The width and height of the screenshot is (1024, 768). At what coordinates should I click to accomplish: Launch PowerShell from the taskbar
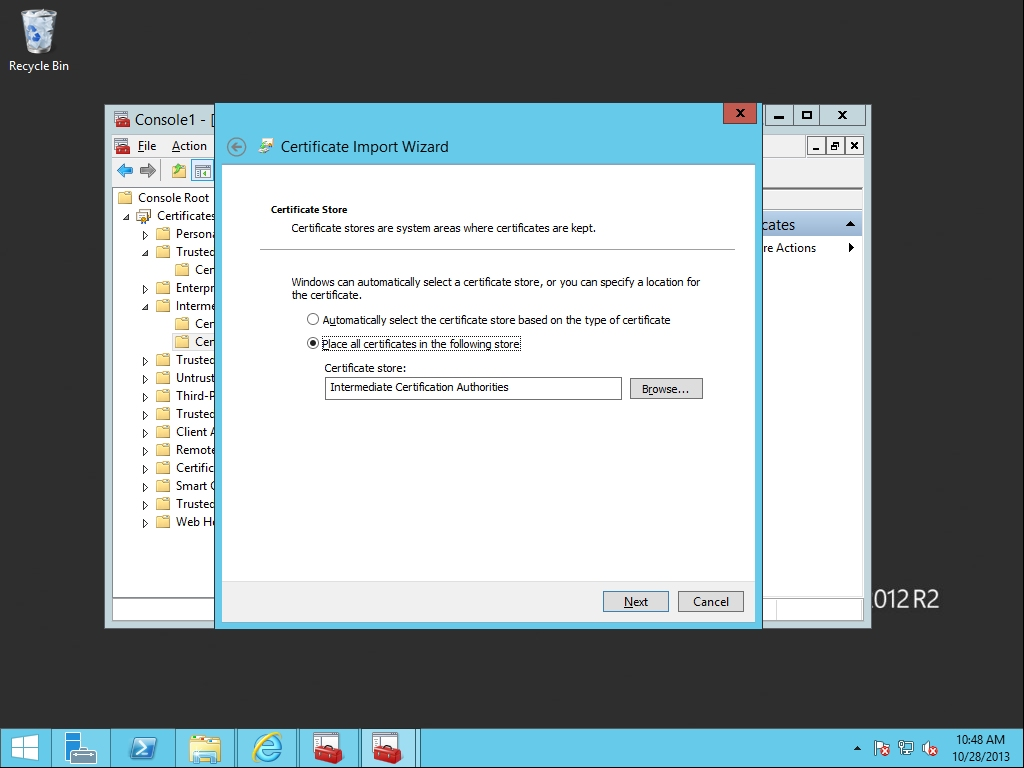[x=143, y=748]
